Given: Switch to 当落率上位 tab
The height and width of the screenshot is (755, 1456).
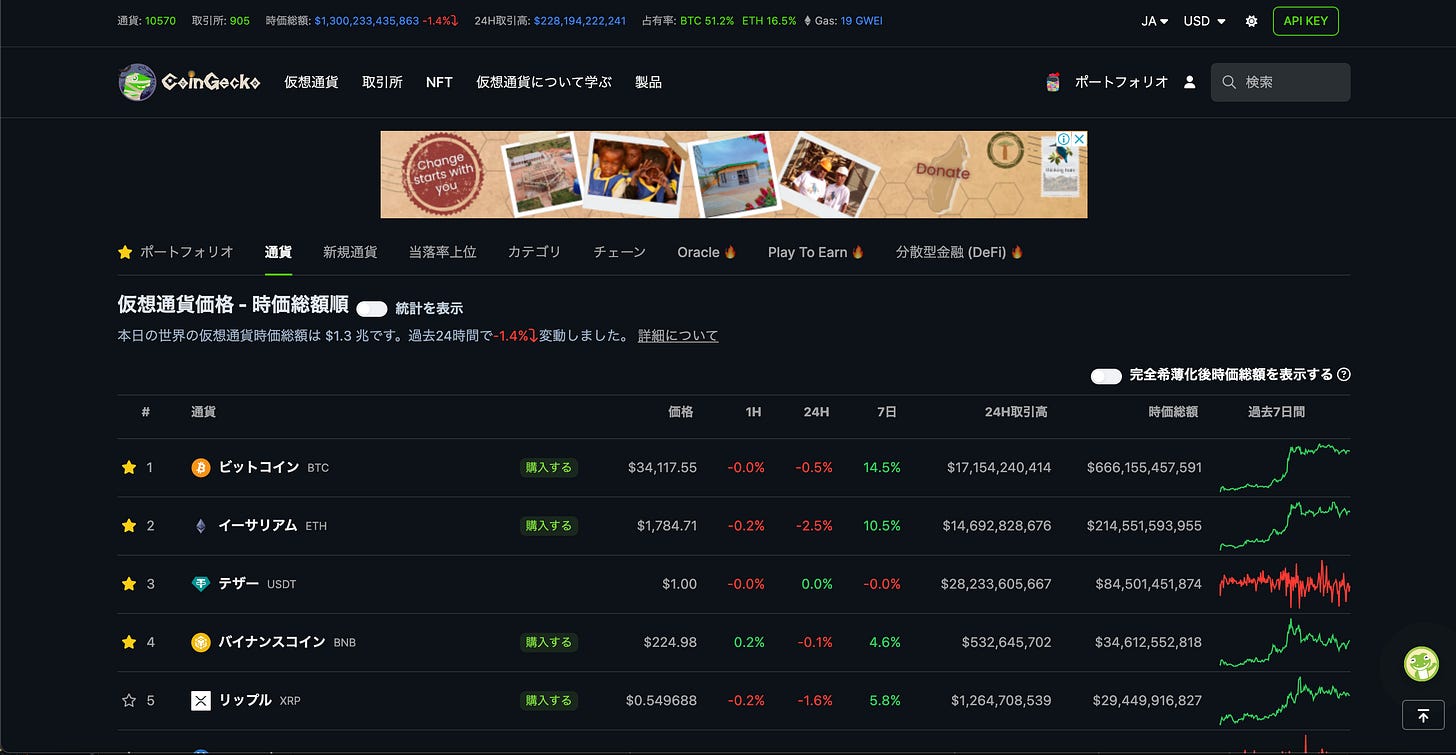Looking at the screenshot, I should click(x=443, y=252).
